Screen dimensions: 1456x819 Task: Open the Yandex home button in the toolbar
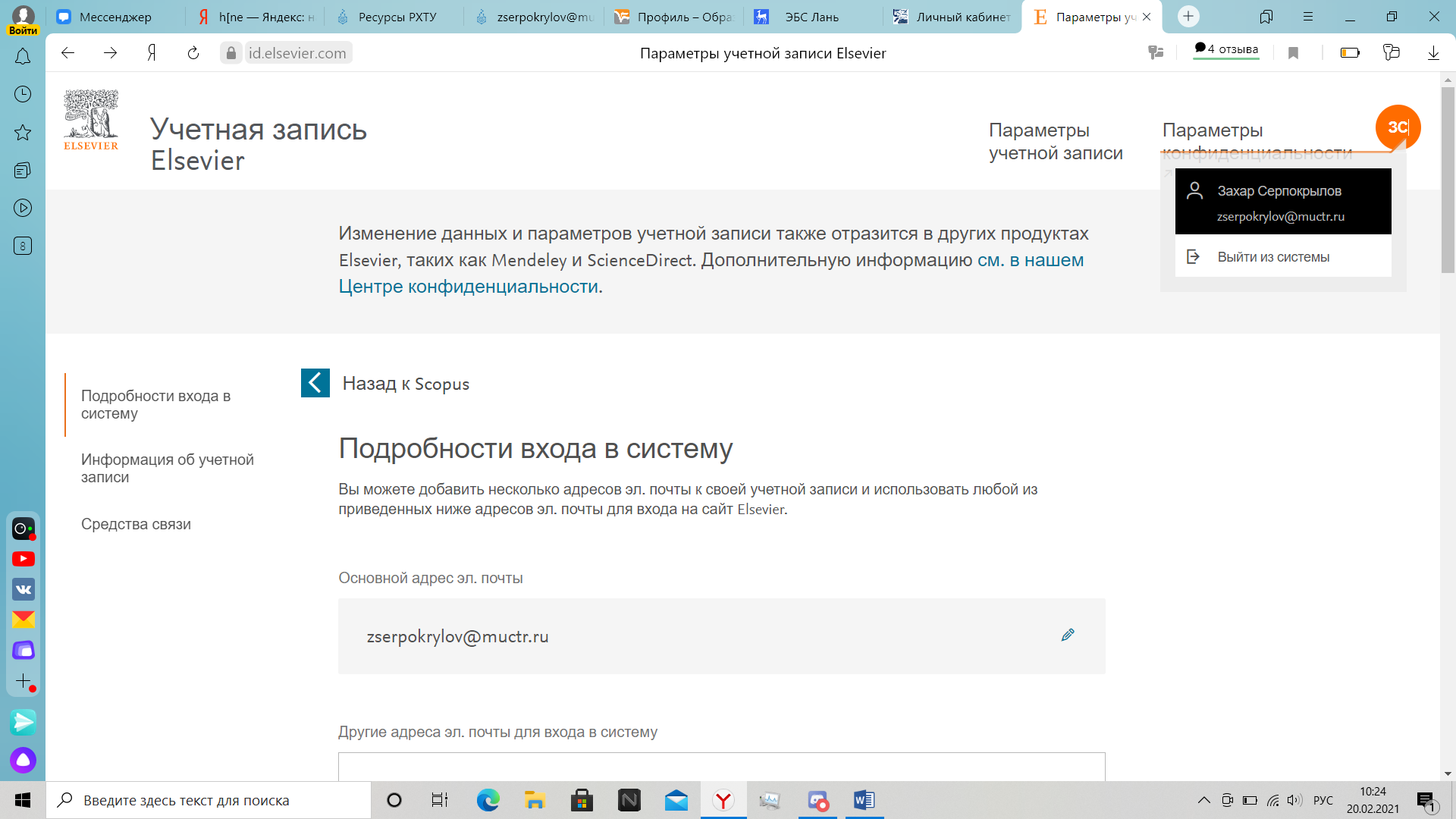(152, 52)
